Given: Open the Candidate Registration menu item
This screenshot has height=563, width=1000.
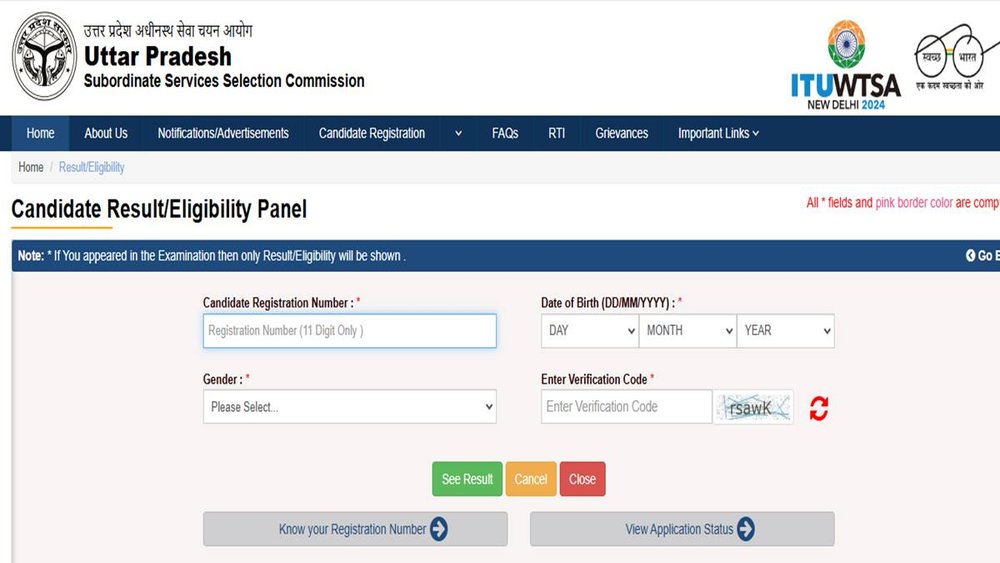Looking at the screenshot, I should (372, 133).
